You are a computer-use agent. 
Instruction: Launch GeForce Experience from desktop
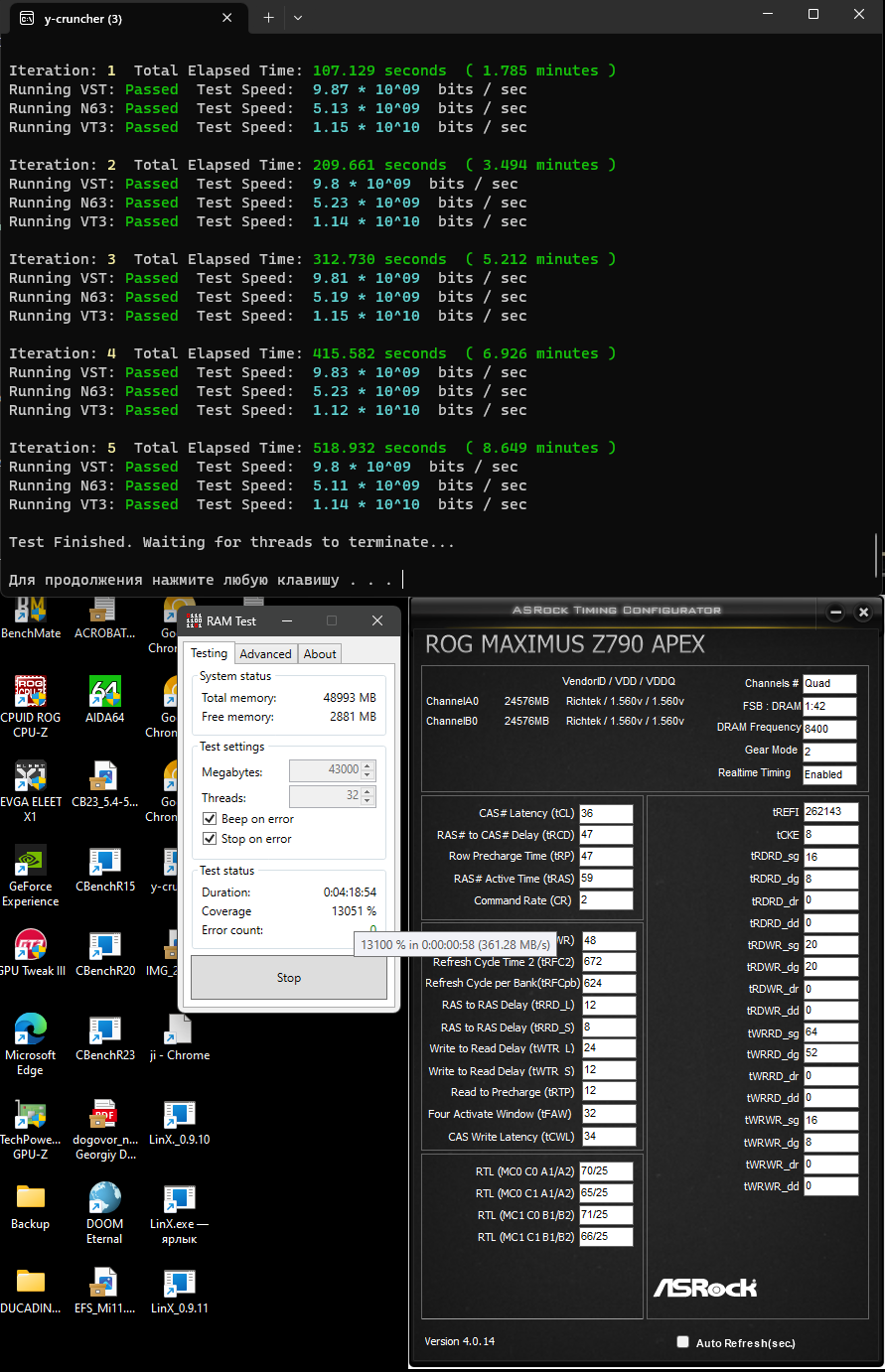(30, 876)
